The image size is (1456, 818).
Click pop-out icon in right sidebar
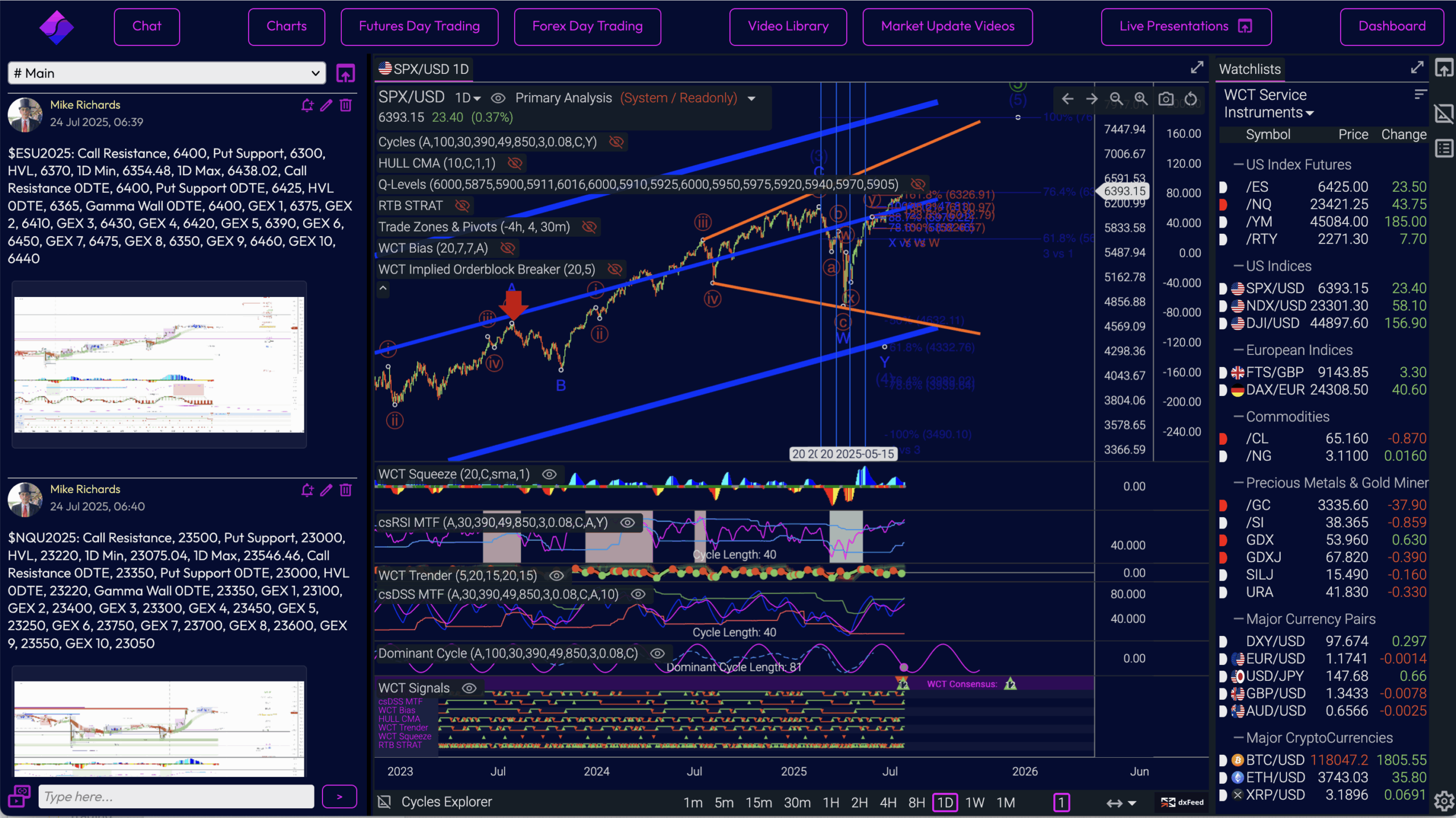pos(1444,68)
